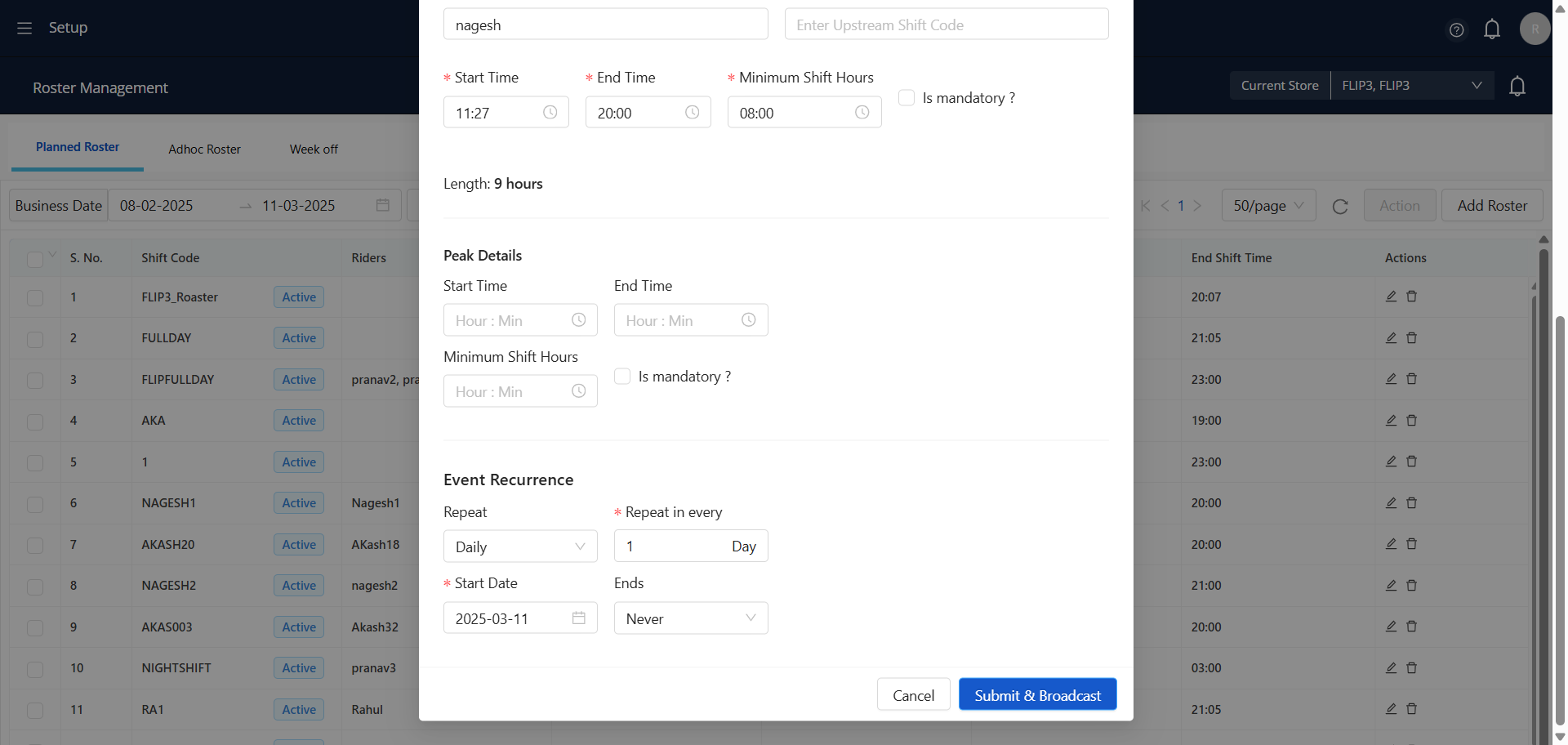The image size is (1568, 745).
Task: Open the help question mark icon
Action: coord(1456,30)
